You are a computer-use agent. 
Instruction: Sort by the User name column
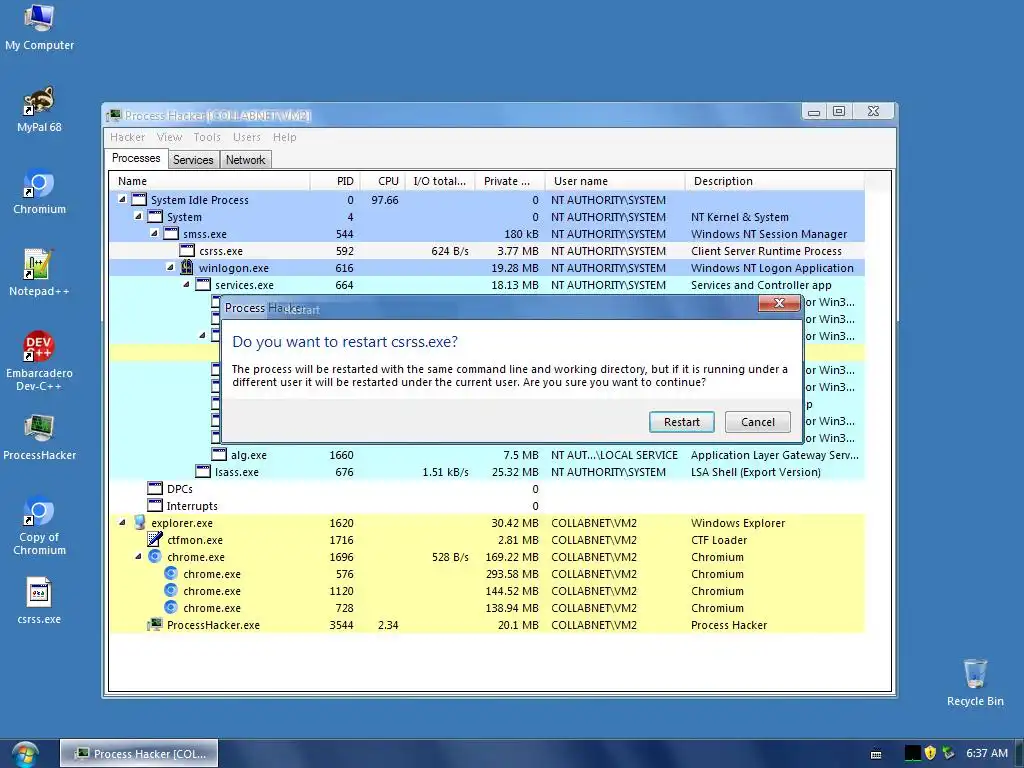pyautogui.click(x=615, y=181)
